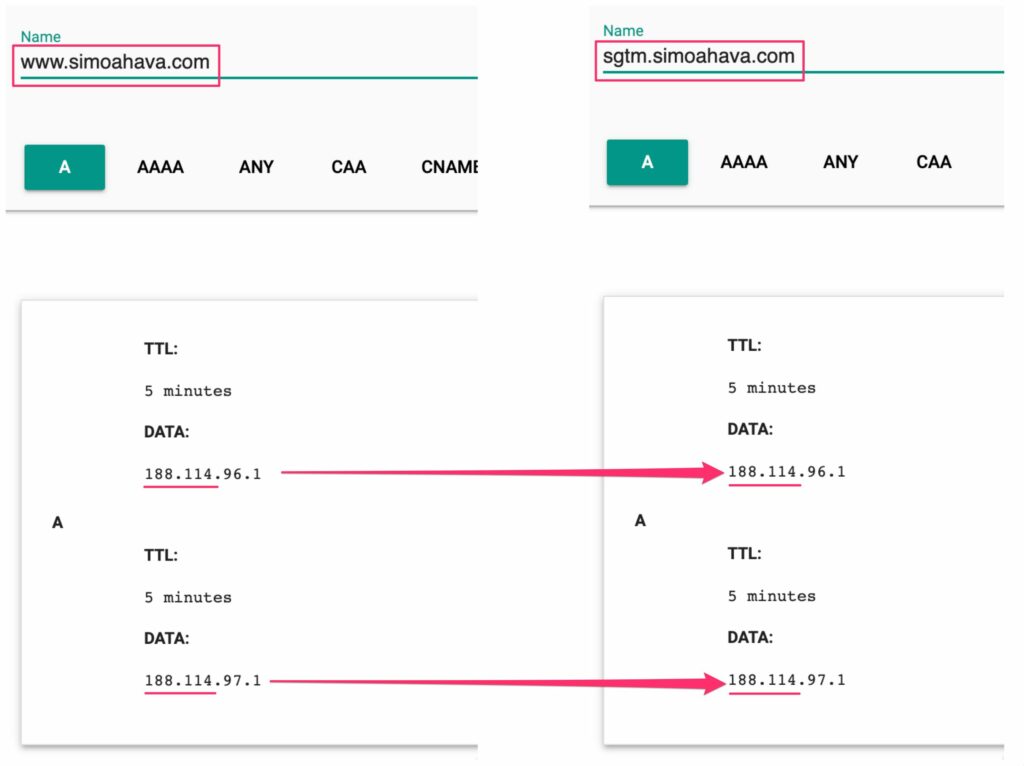Click the Name field containing sgtm.simoahava.com
This screenshot has height=766, width=1024.
coord(699,56)
